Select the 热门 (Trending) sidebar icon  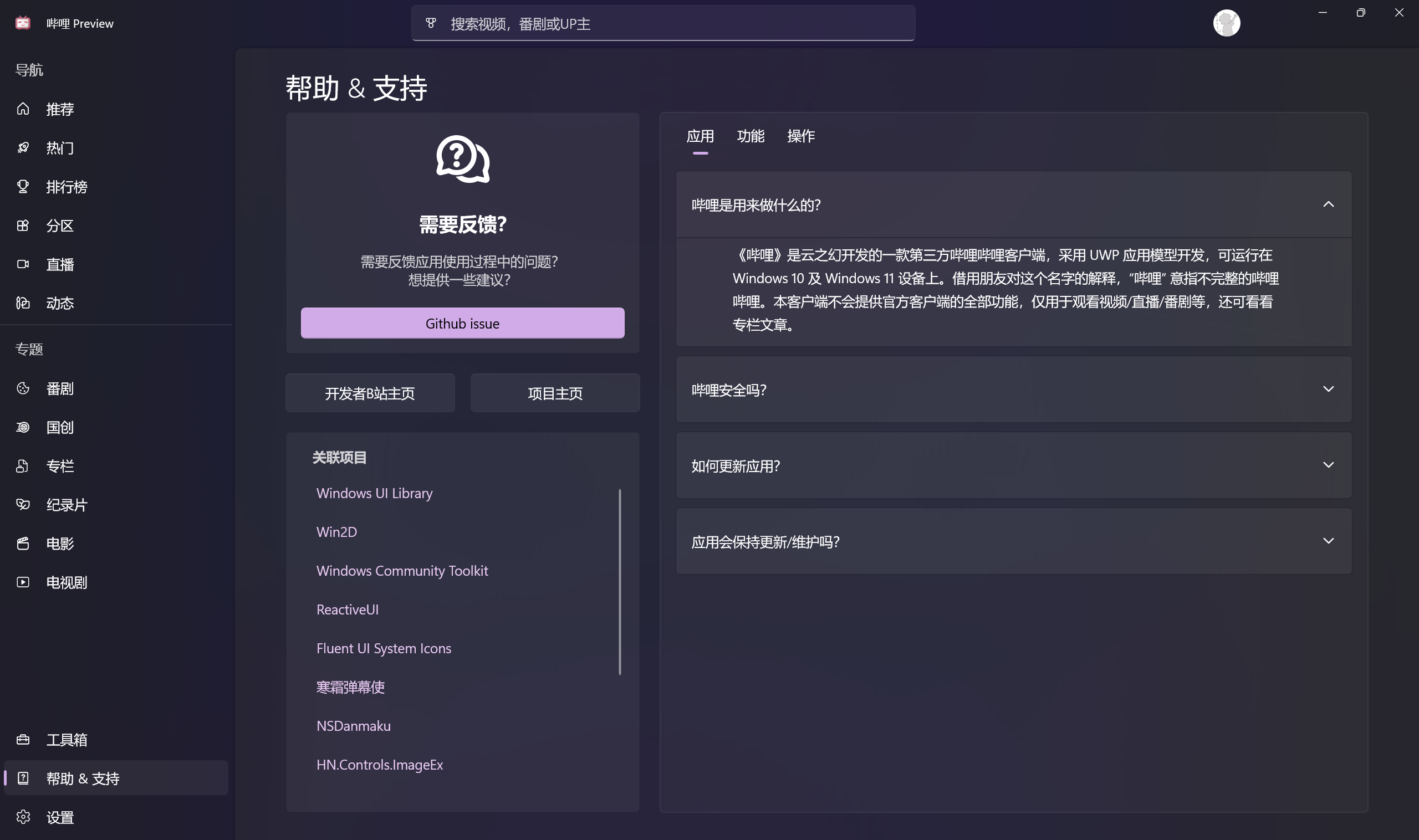(x=59, y=147)
